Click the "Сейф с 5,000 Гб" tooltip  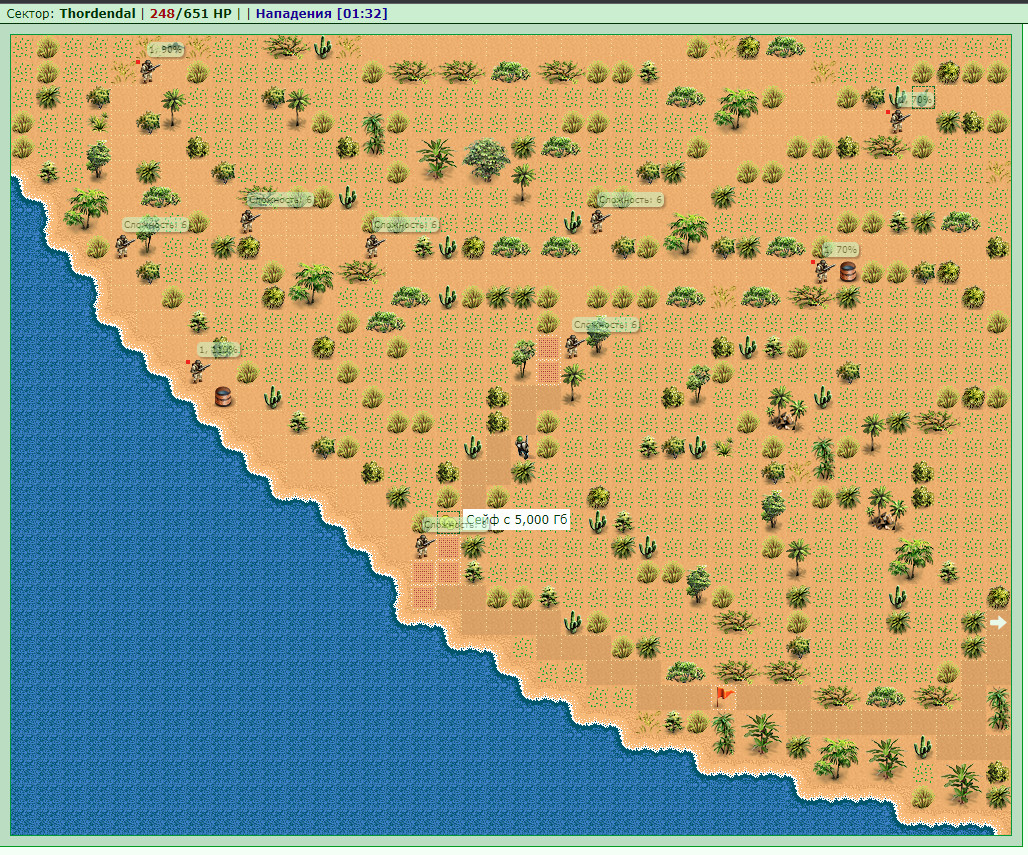coord(517,520)
